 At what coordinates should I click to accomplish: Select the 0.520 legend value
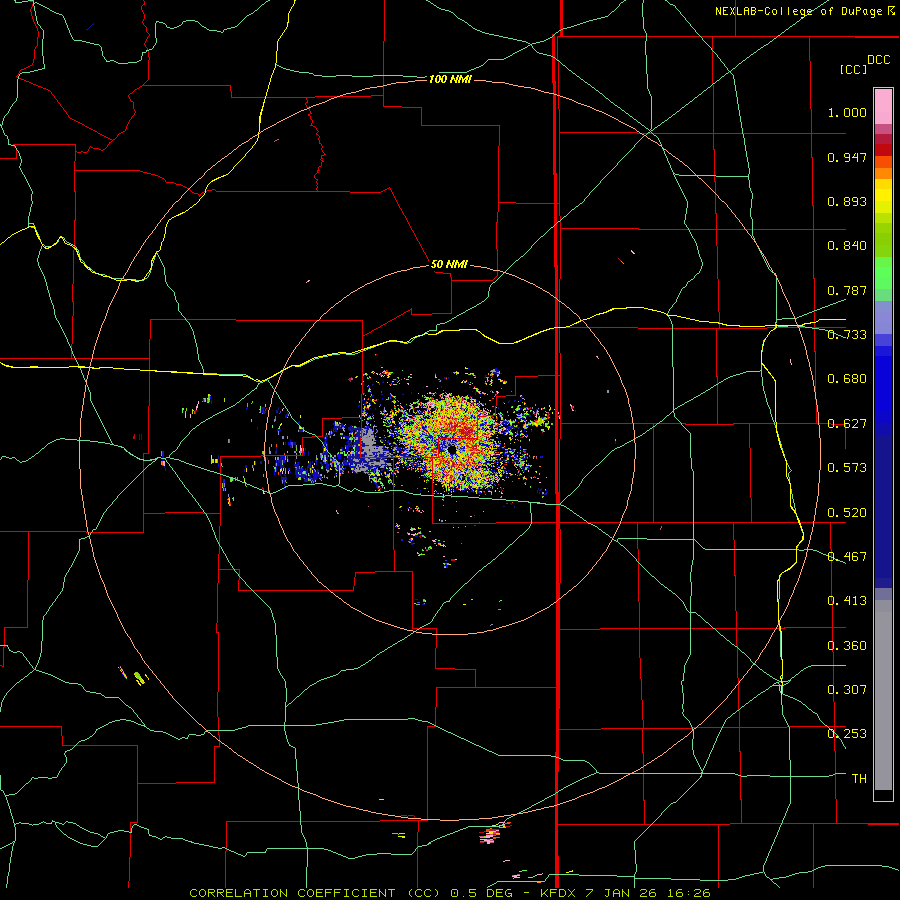pyautogui.click(x=847, y=513)
